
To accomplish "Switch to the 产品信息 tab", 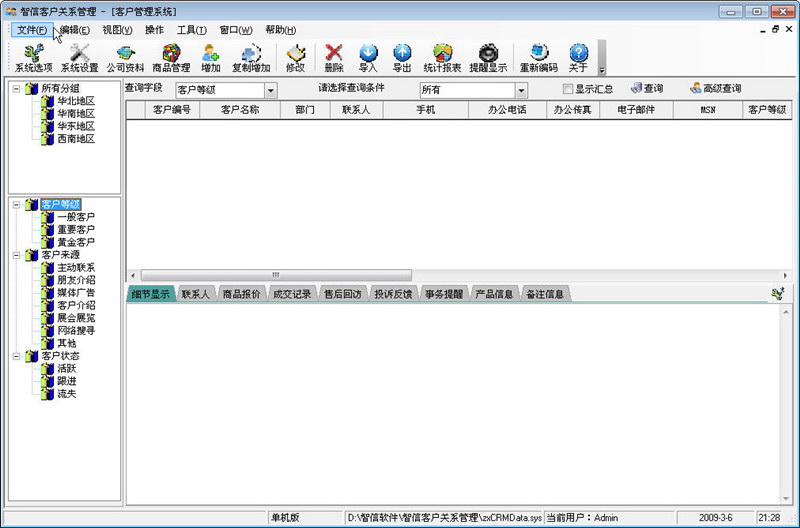I will (x=494, y=294).
